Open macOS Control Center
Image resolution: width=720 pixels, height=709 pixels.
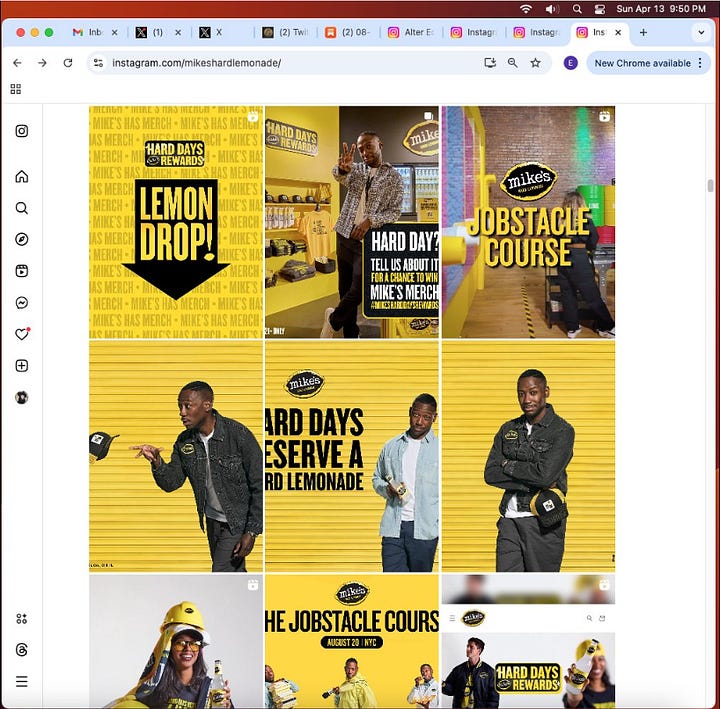click(x=599, y=9)
